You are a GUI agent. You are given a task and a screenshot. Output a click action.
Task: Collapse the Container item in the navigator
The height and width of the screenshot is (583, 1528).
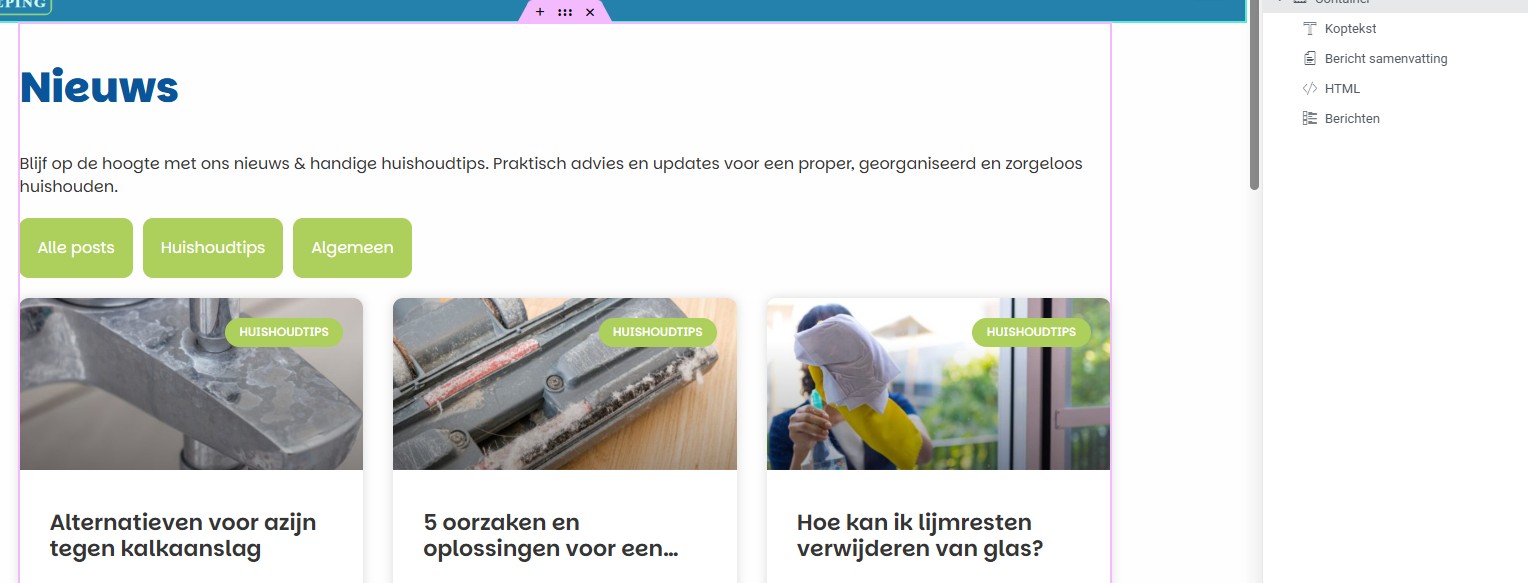click(1279, 2)
